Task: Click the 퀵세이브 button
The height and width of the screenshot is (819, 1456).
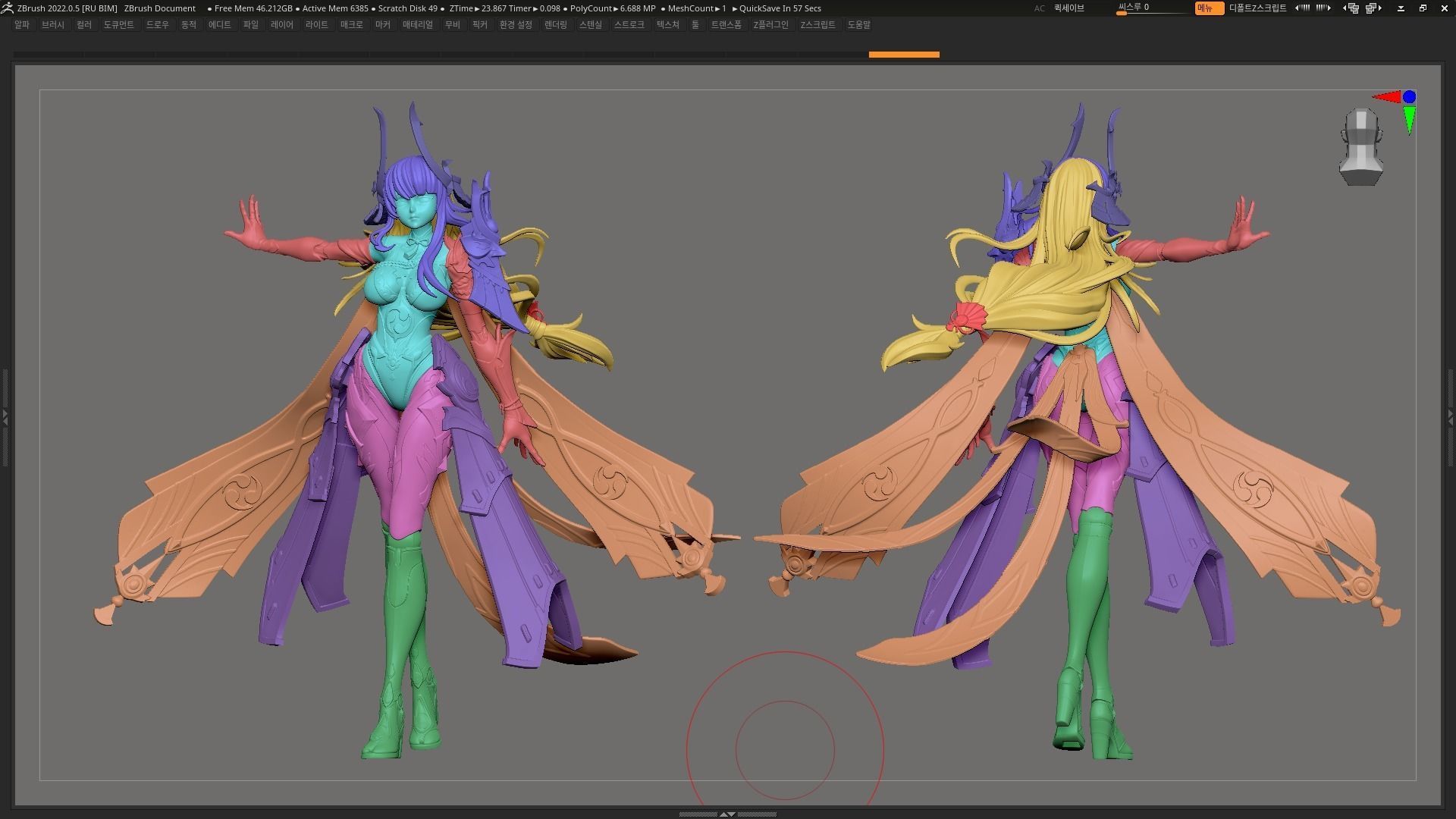Action: pyautogui.click(x=1068, y=8)
